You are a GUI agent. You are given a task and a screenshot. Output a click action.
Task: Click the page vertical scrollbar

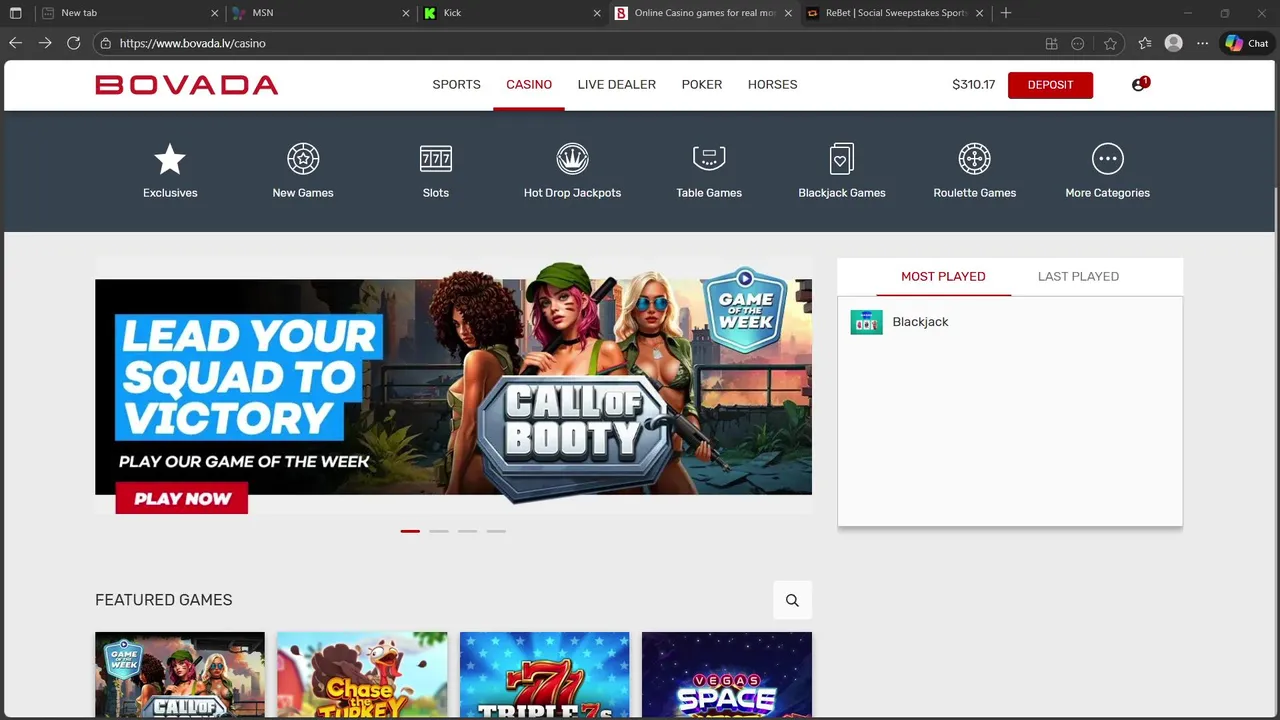coord(1275,388)
